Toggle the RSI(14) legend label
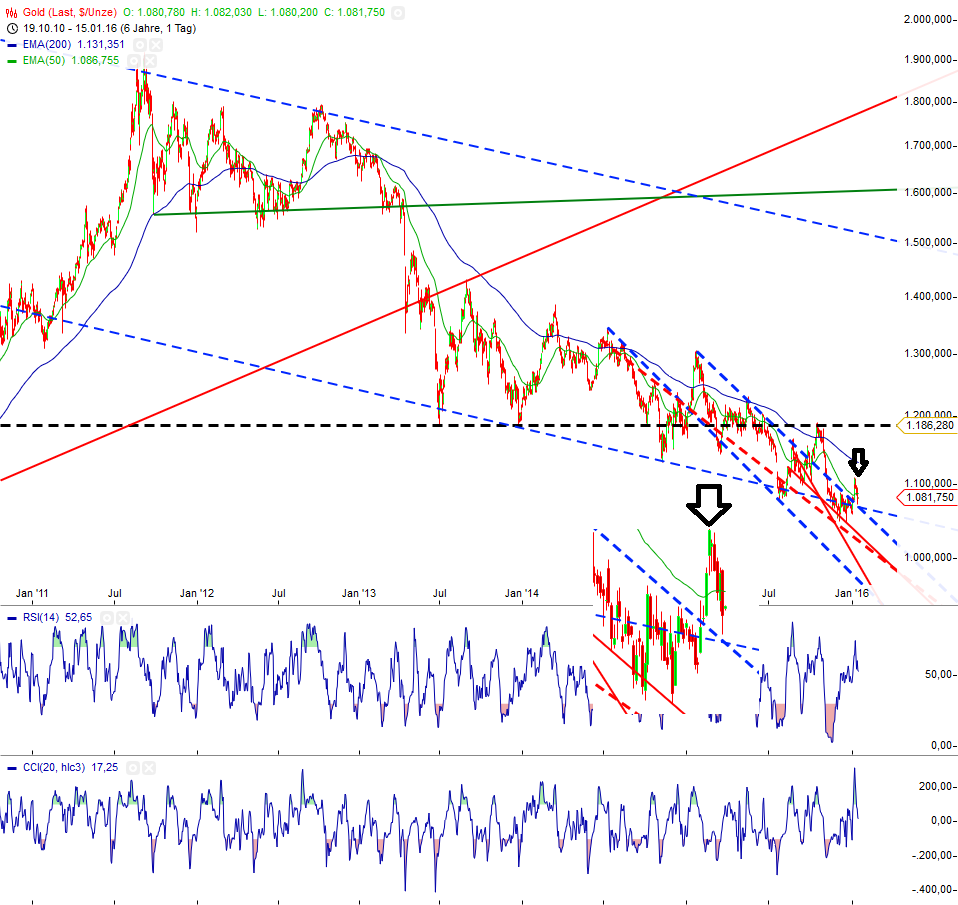Screen dimensions: 958x905 coord(40,617)
